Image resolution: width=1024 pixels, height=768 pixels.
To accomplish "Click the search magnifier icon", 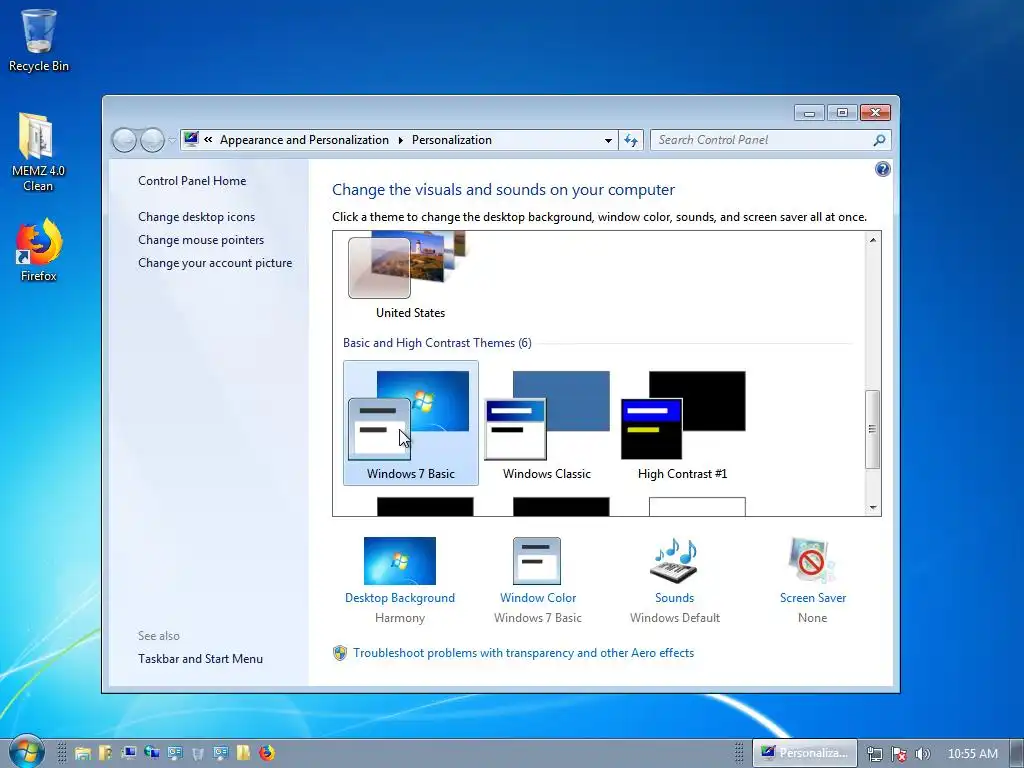I will [x=880, y=140].
